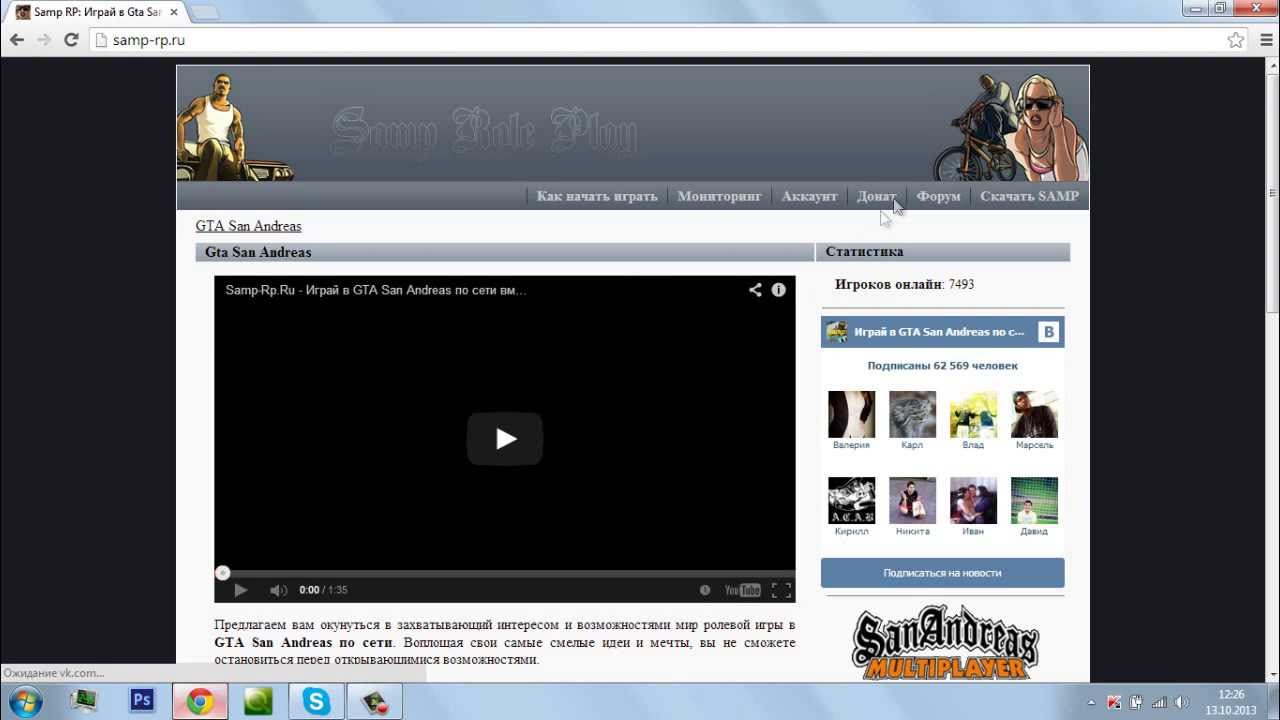The height and width of the screenshot is (720, 1280).
Task: Open Давид's profile thumbnail
Action: 1034,500
